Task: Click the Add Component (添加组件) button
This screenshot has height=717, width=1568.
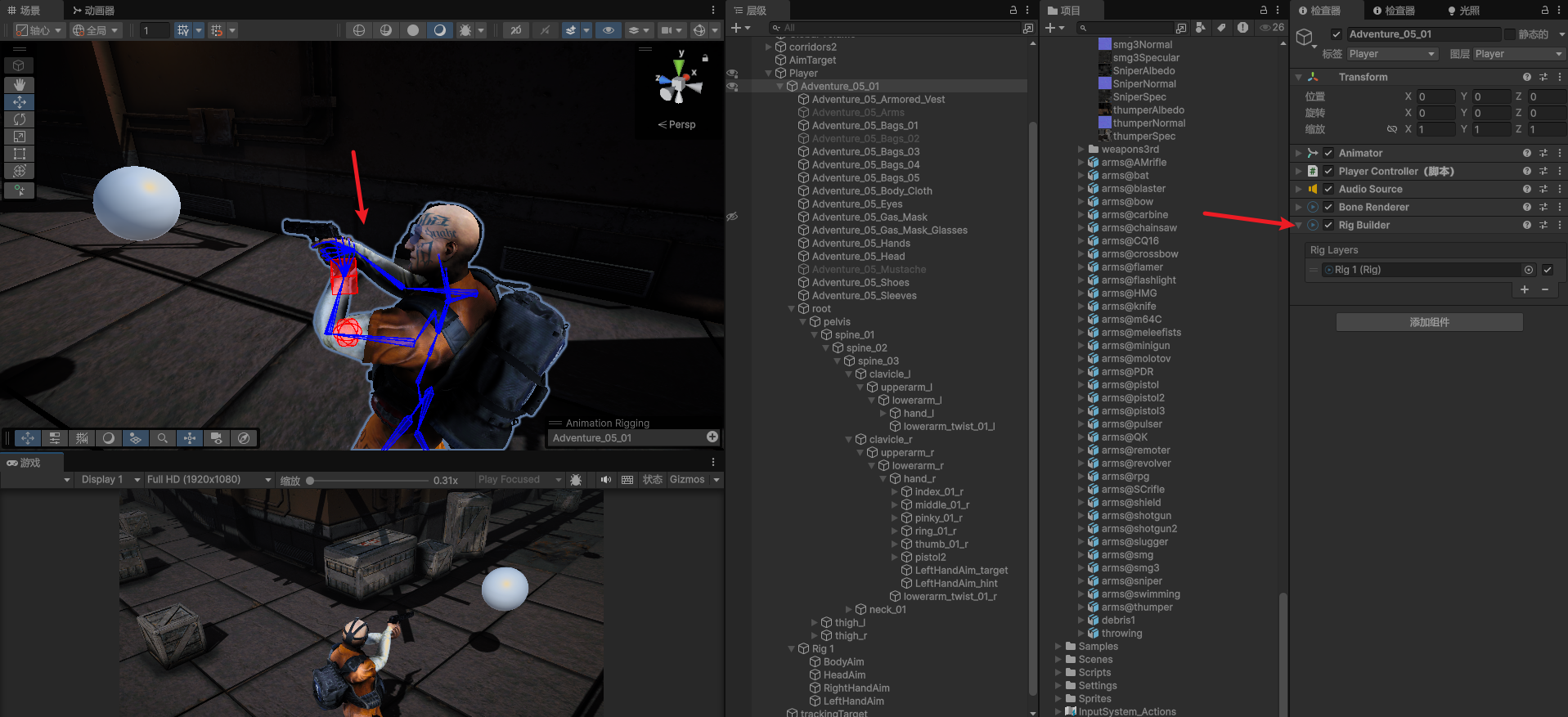Action: pyautogui.click(x=1429, y=322)
